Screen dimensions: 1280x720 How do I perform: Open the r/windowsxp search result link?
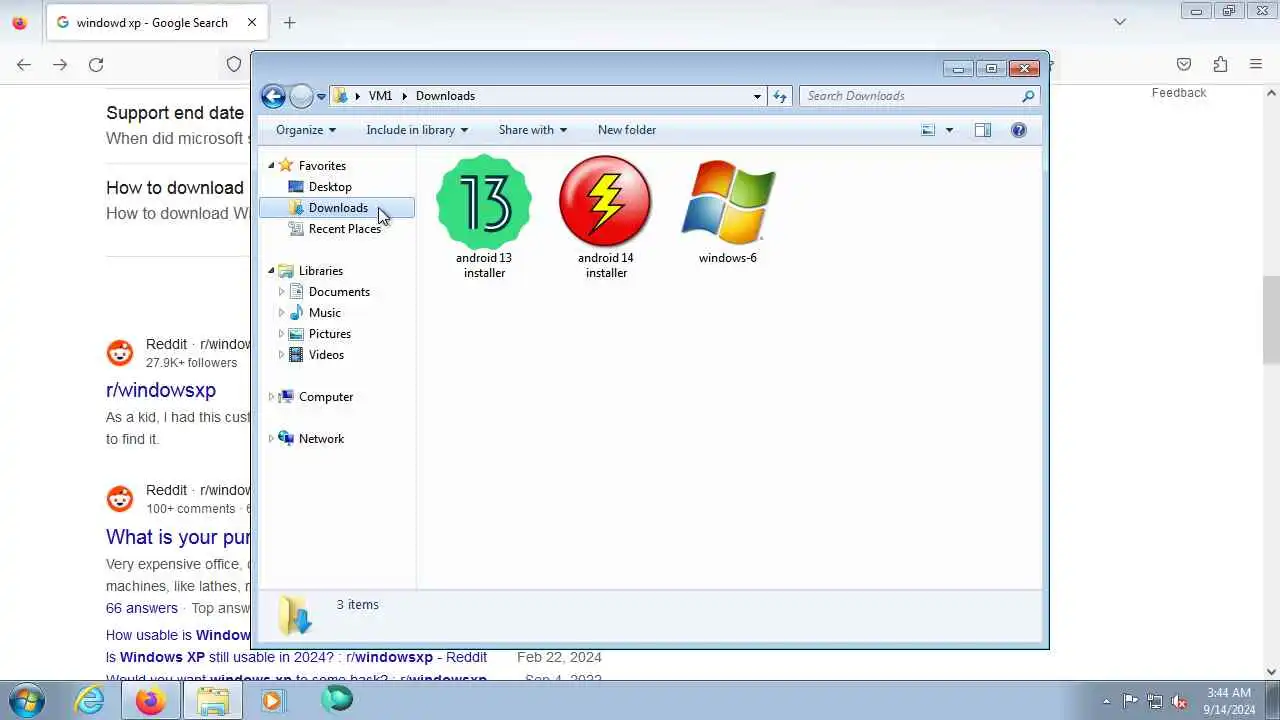(161, 390)
